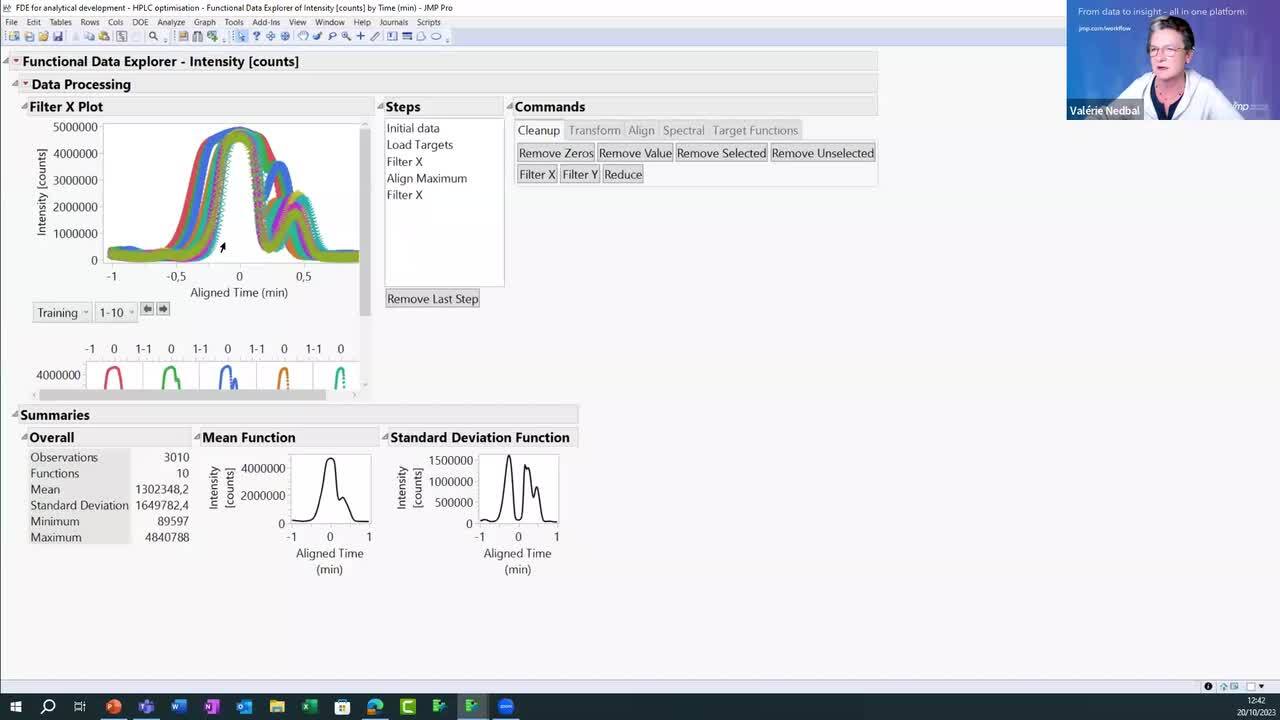Click the Remove Last Step button

tap(432, 299)
